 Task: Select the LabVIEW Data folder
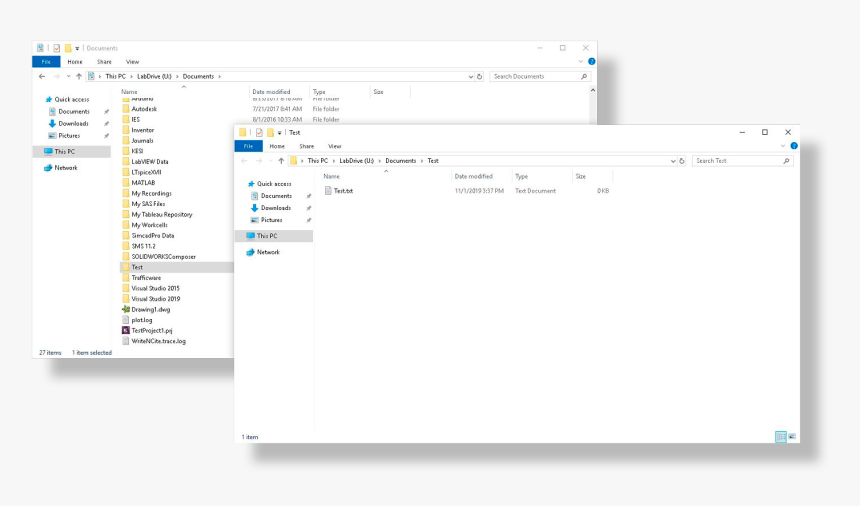(x=150, y=162)
